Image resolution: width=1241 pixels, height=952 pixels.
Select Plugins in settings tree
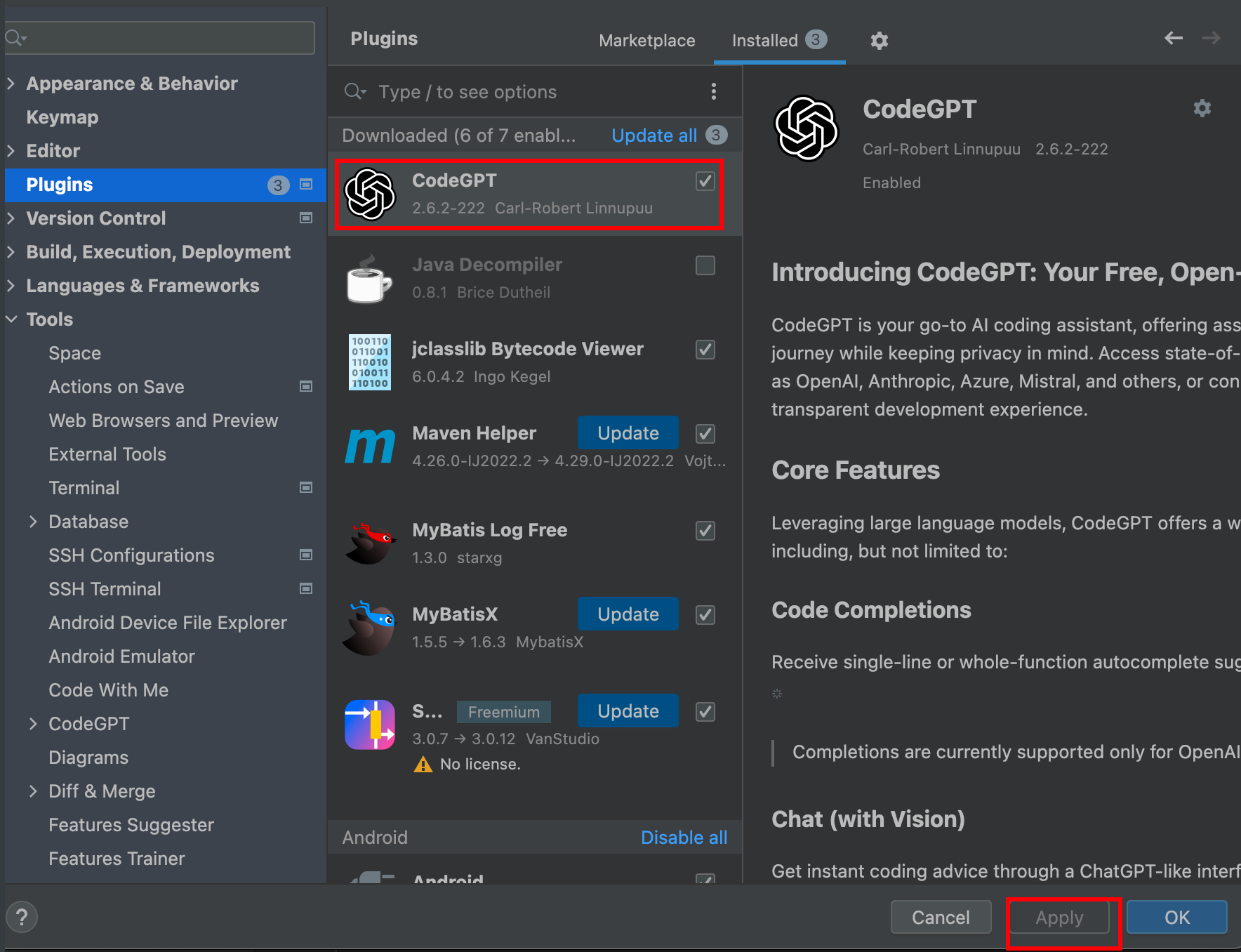(x=166, y=185)
